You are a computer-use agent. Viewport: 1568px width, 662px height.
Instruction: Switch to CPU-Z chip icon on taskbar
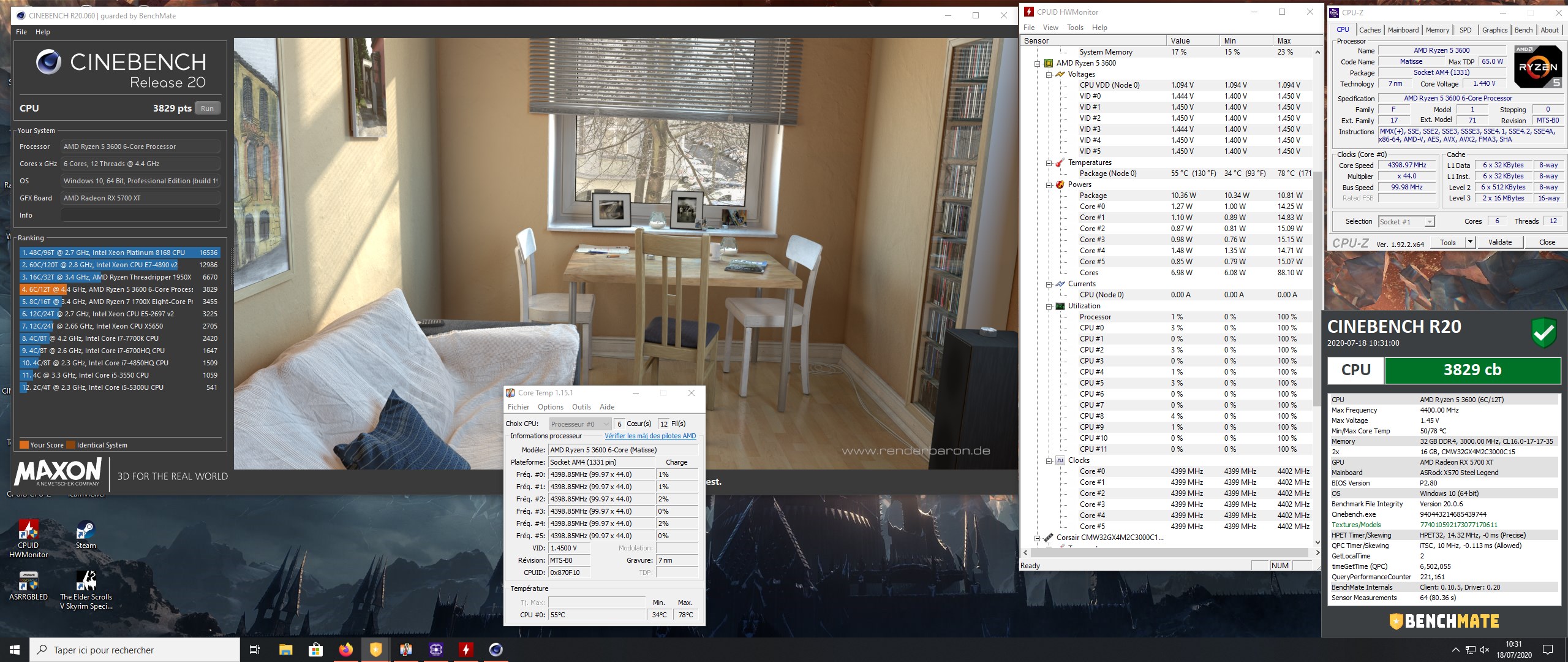(435, 650)
